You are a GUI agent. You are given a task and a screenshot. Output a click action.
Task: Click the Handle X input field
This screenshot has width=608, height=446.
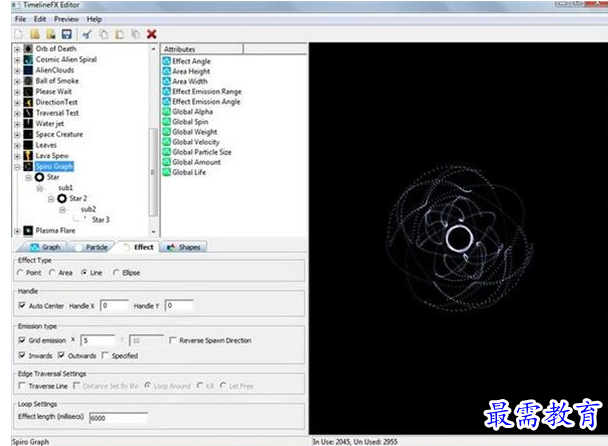tap(114, 306)
